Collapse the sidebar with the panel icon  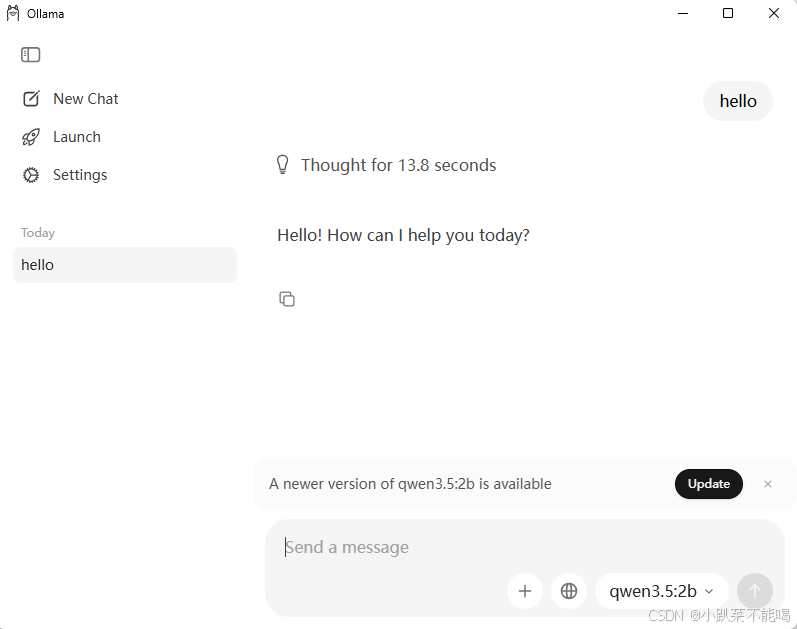[30, 54]
